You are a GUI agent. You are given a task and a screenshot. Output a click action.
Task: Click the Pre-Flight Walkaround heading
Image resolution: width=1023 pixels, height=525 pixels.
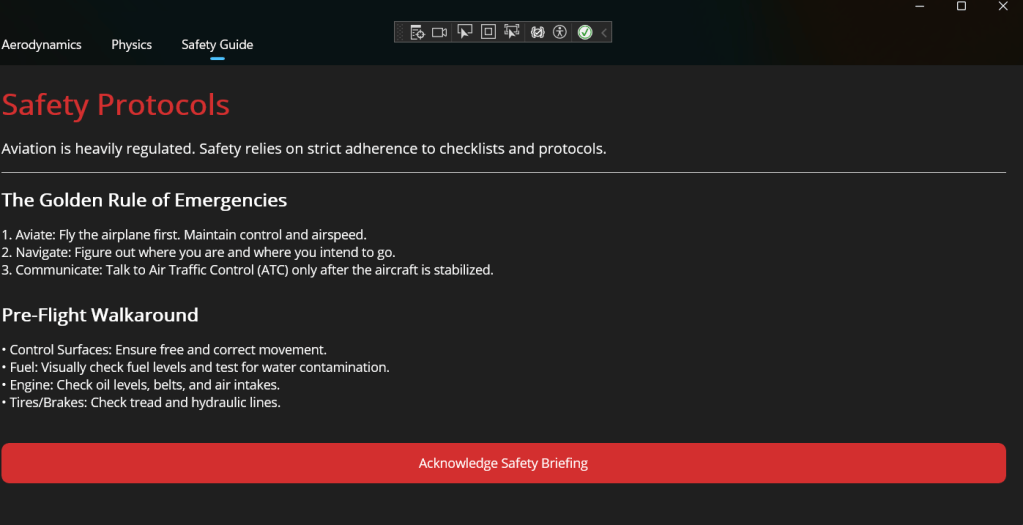[x=100, y=314]
